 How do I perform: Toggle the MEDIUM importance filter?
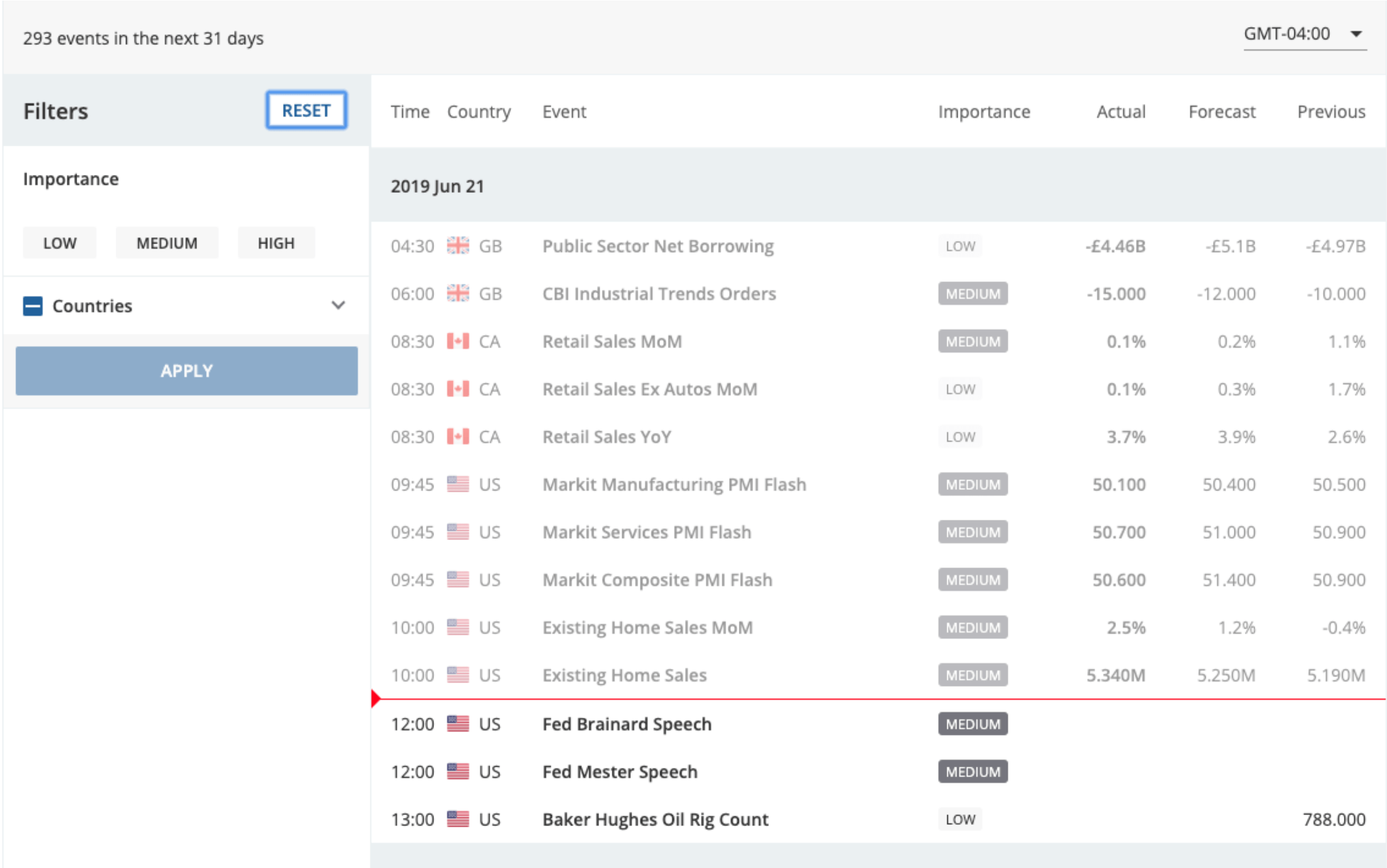point(167,243)
